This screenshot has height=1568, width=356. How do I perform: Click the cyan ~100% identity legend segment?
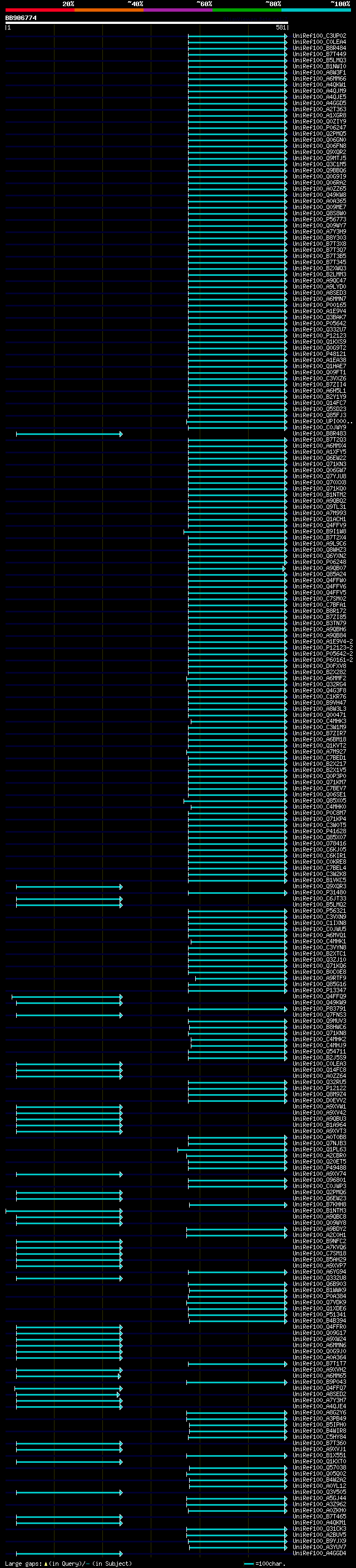click(x=316, y=10)
